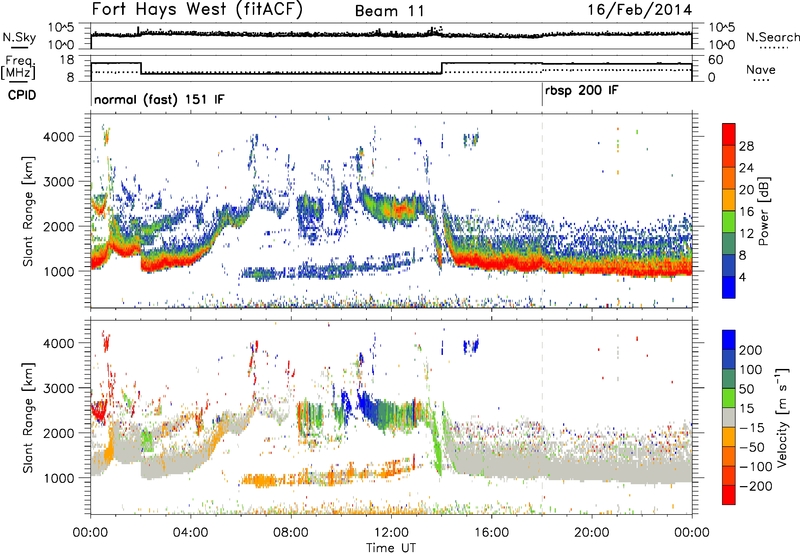Click the dashed 18:00 marker in power panel
The image size is (800, 554).
pyautogui.click(x=542, y=211)
